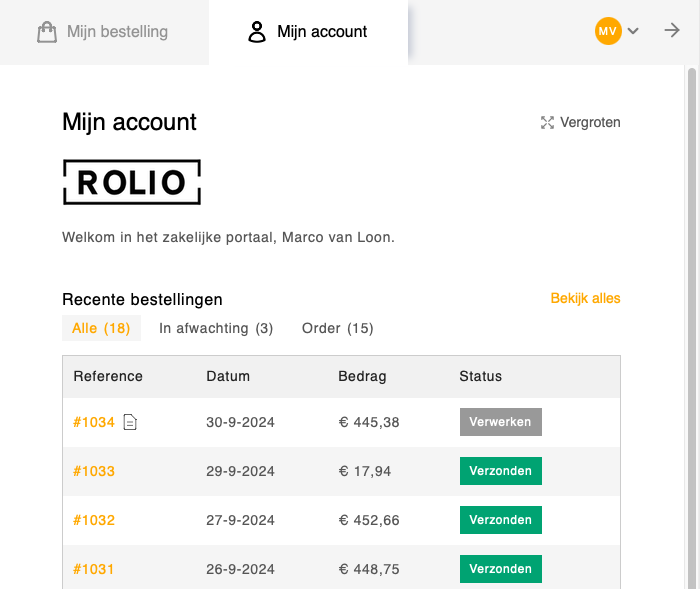Show Order (15) filter tab
Screen dimensions: 700x589
coord(337,328)
